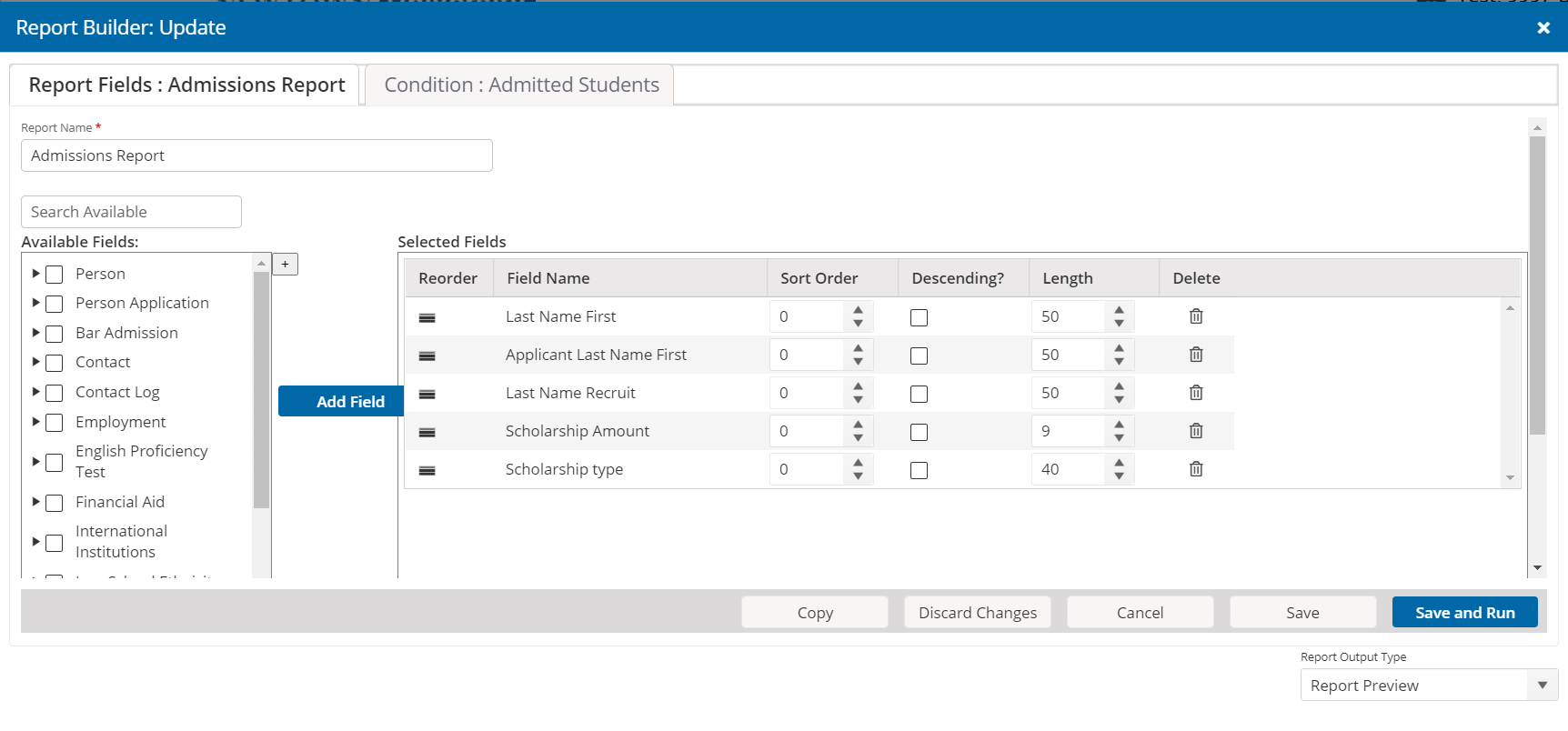Switch to Report Fields tab
The image size is (1568, 731).
coord(186,85)
